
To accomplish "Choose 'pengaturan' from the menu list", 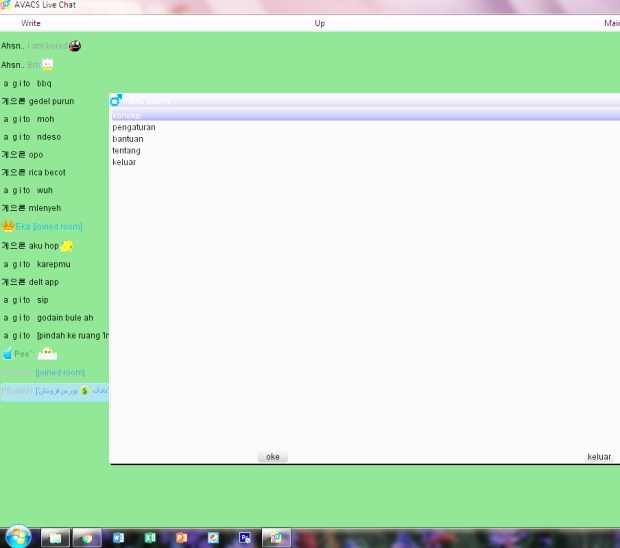I will click(x=134, y=127).
